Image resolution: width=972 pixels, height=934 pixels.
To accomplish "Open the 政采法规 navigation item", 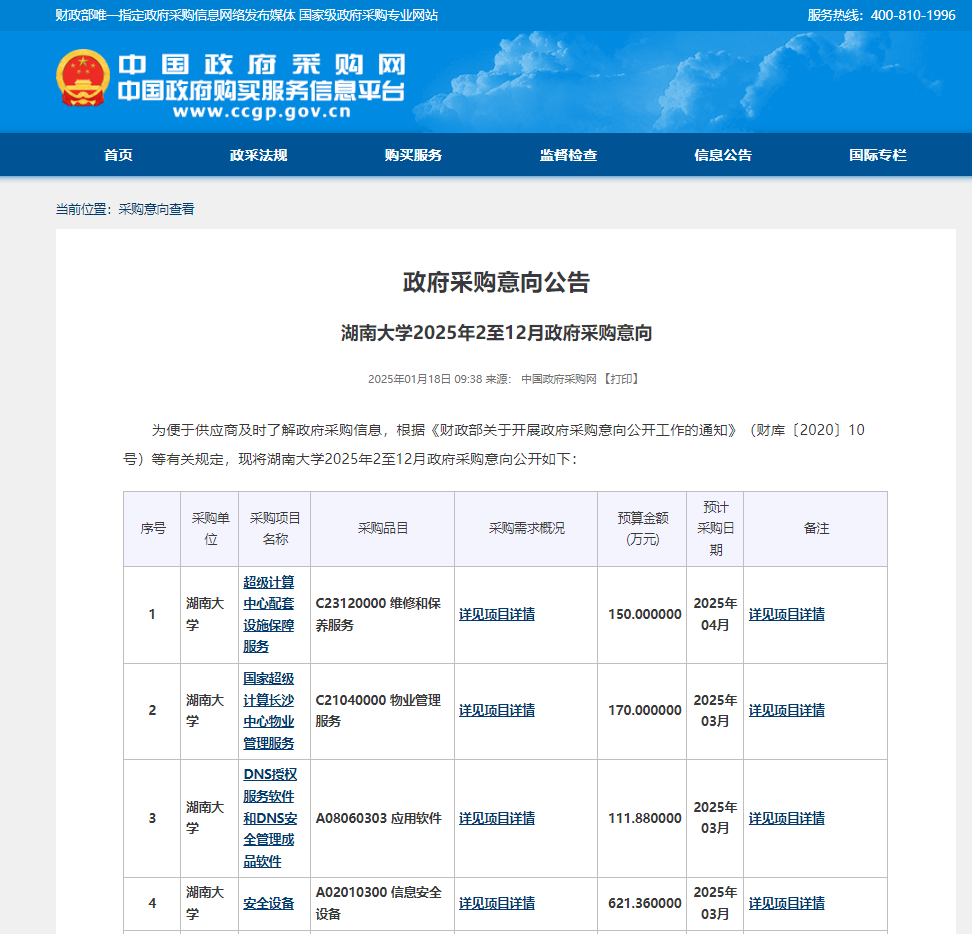I will pos(258,155).
